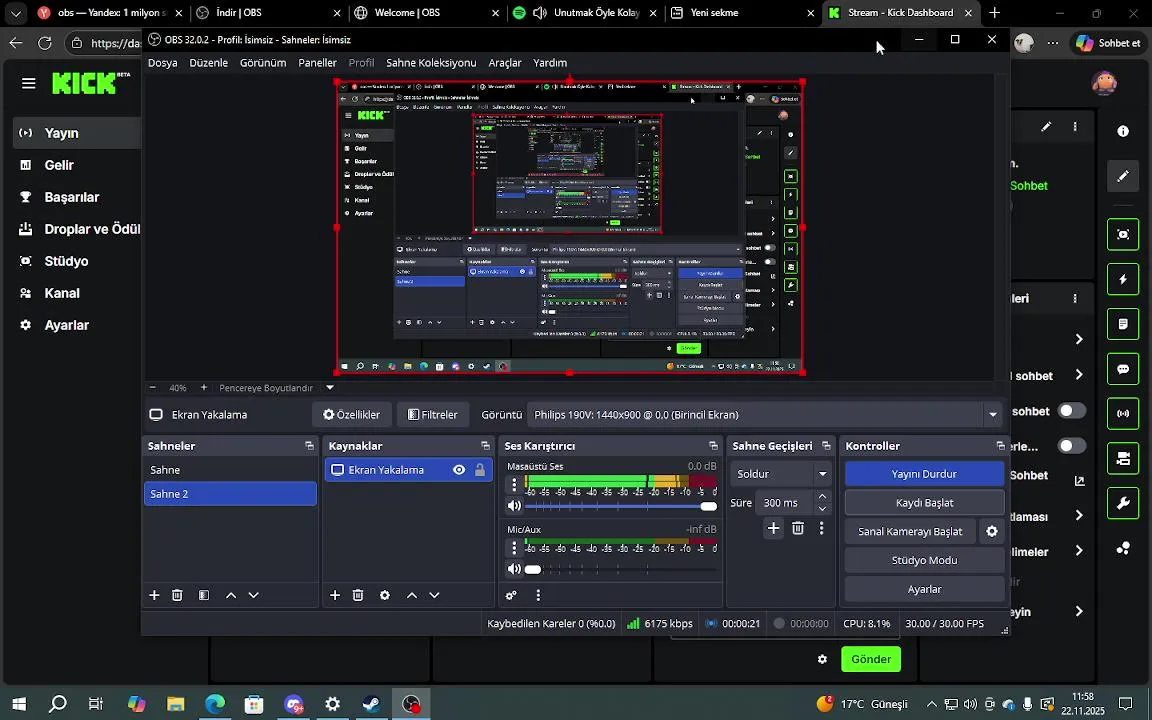Click Kick sidebar wrench tool icon
This screenshot has height=720, width=1152.
pyautogui.click(x=1123, y=503)
